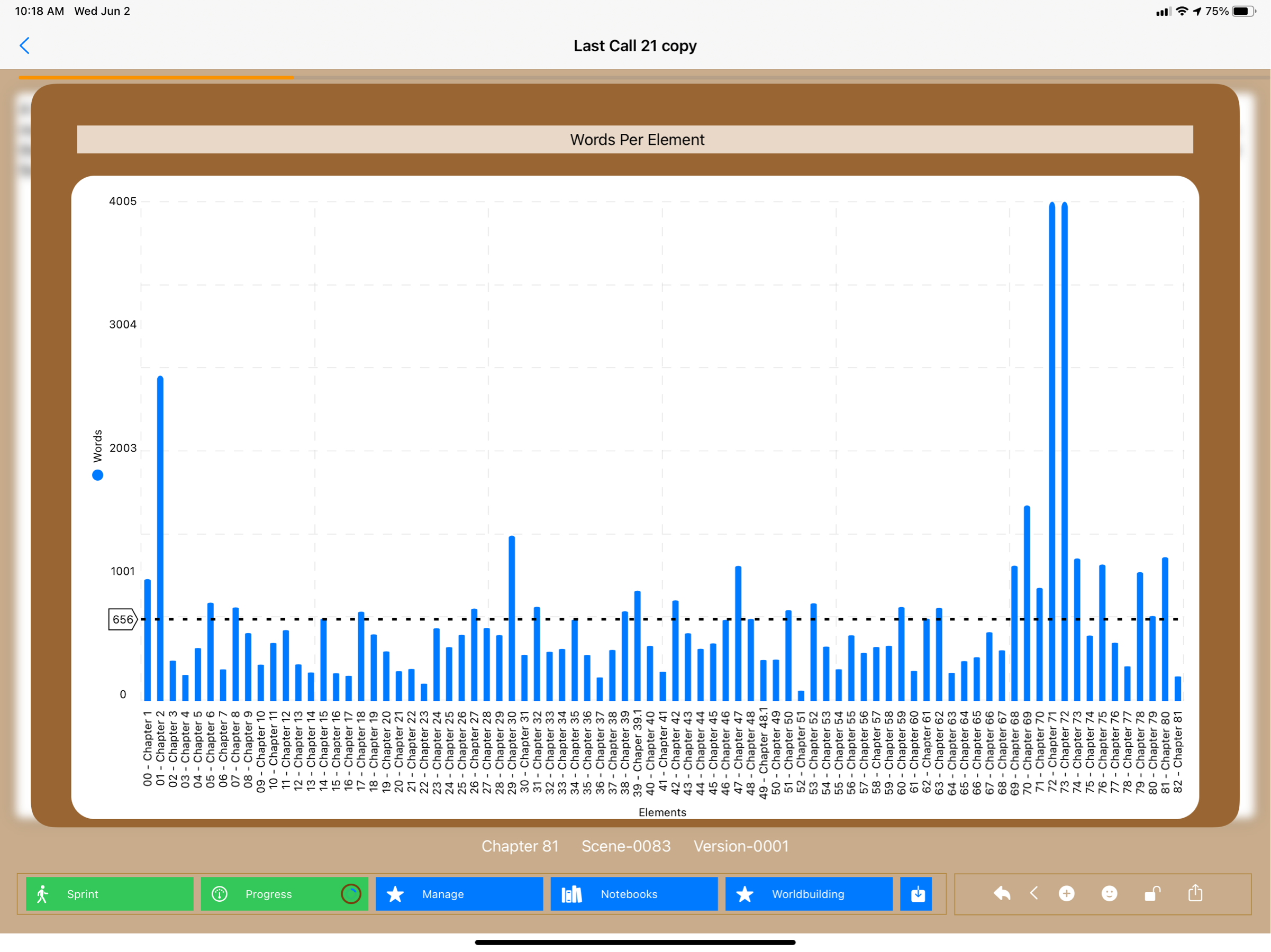Click the blue download box icon
Viewport: 1271px width, 952px height.
tap(918, 894)
